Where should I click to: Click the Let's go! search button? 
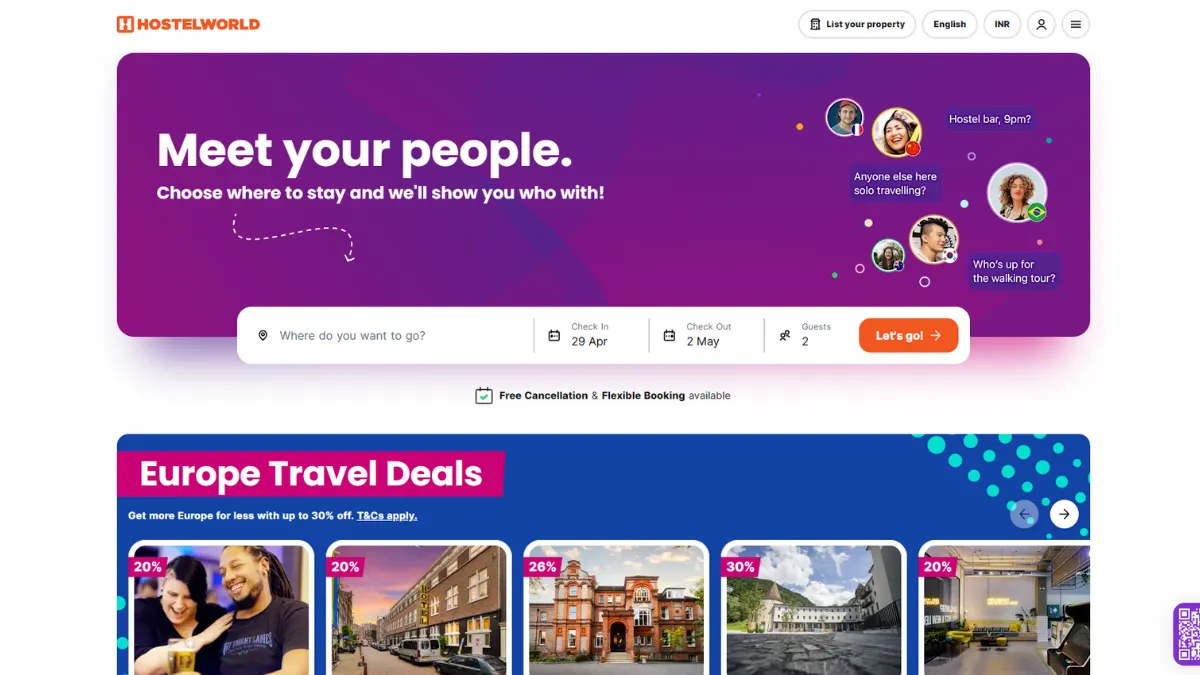[x=908, y=336]
